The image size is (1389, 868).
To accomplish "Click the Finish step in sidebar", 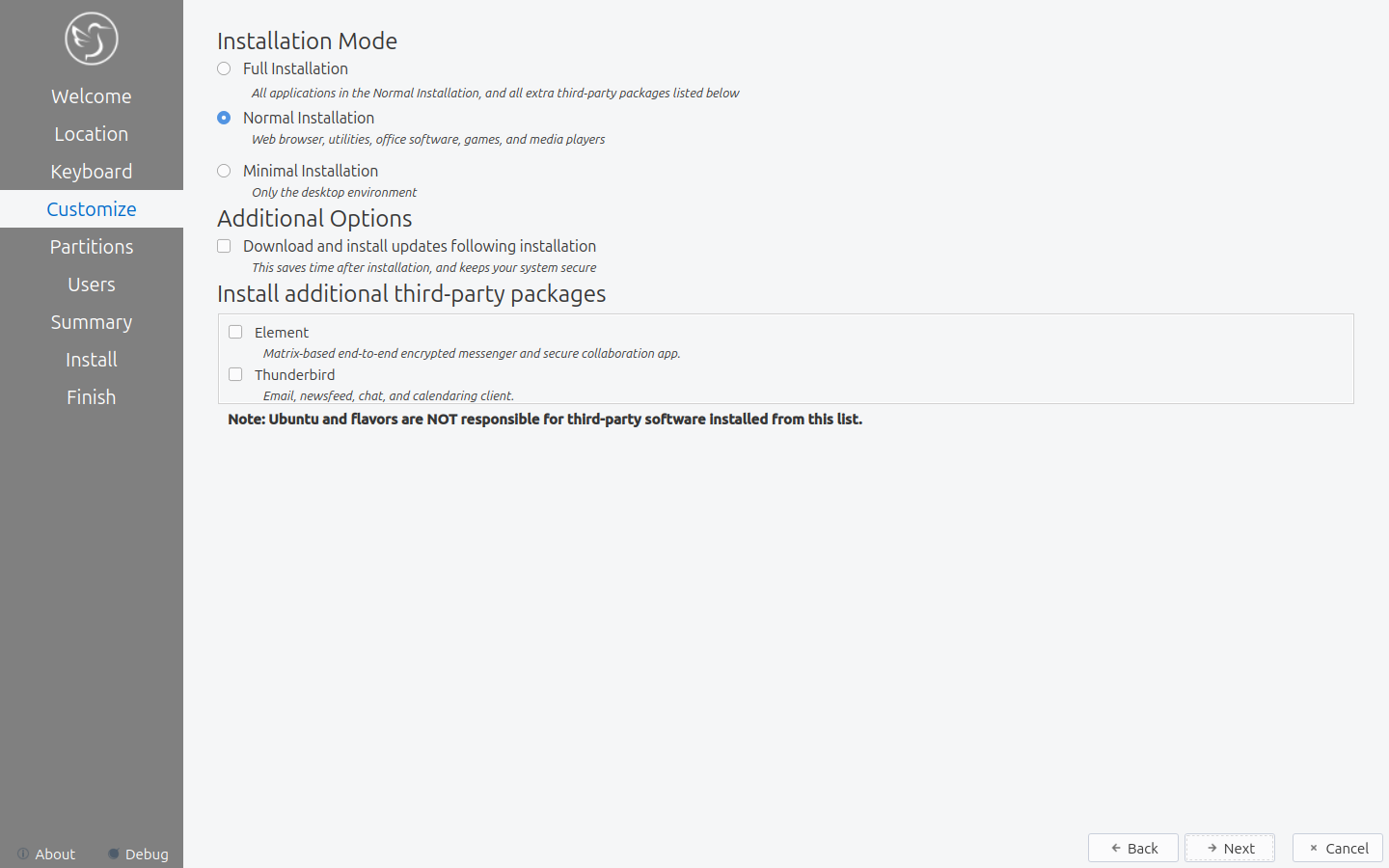I will click(92, 397).
